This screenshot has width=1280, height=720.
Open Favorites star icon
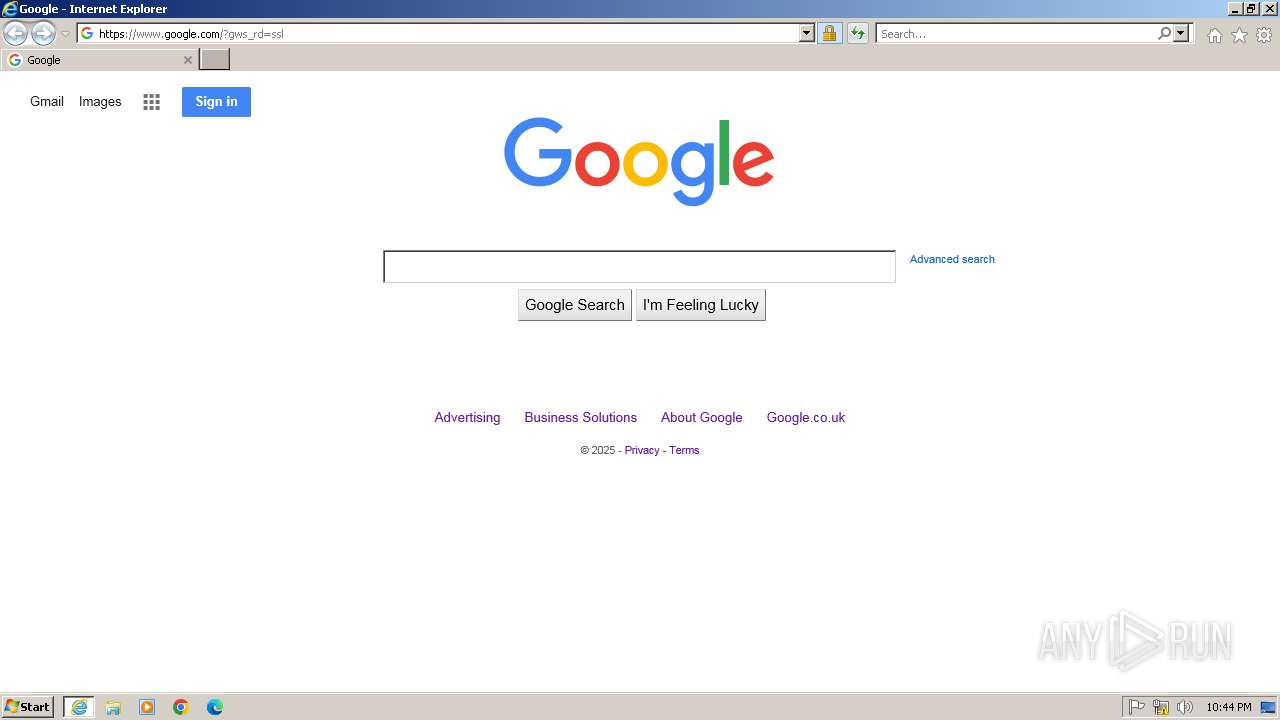(x=1239, y=35)
